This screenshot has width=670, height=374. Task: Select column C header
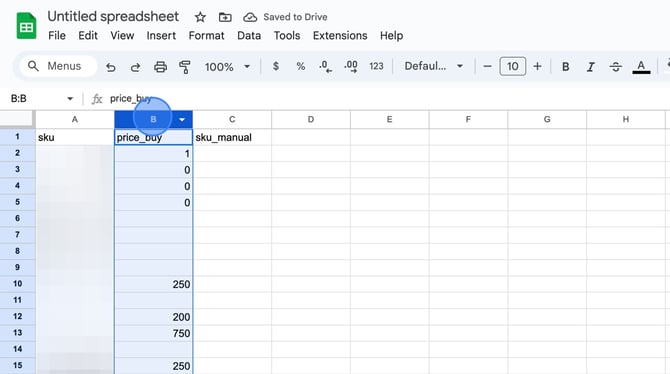pyautogui.click(x=232, y=120)
